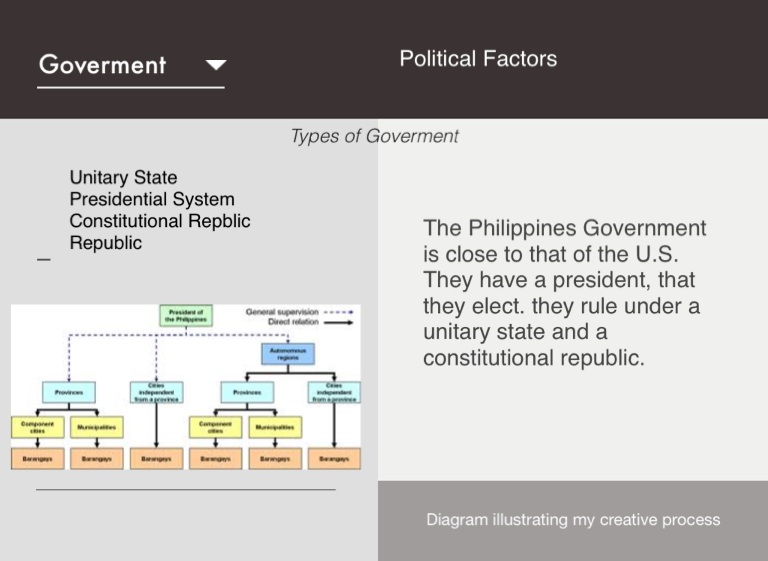Select the Presidential System list item
Screen dimensions: 768x561
point(152,200)
